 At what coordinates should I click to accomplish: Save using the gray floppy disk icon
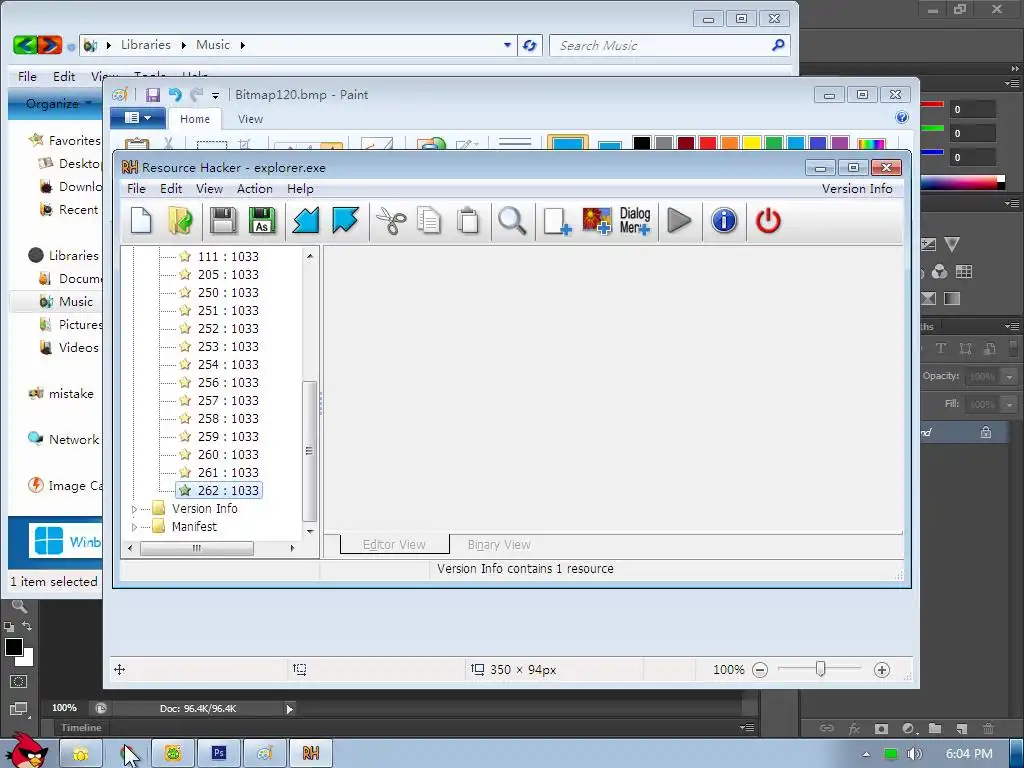click(223, 221)
